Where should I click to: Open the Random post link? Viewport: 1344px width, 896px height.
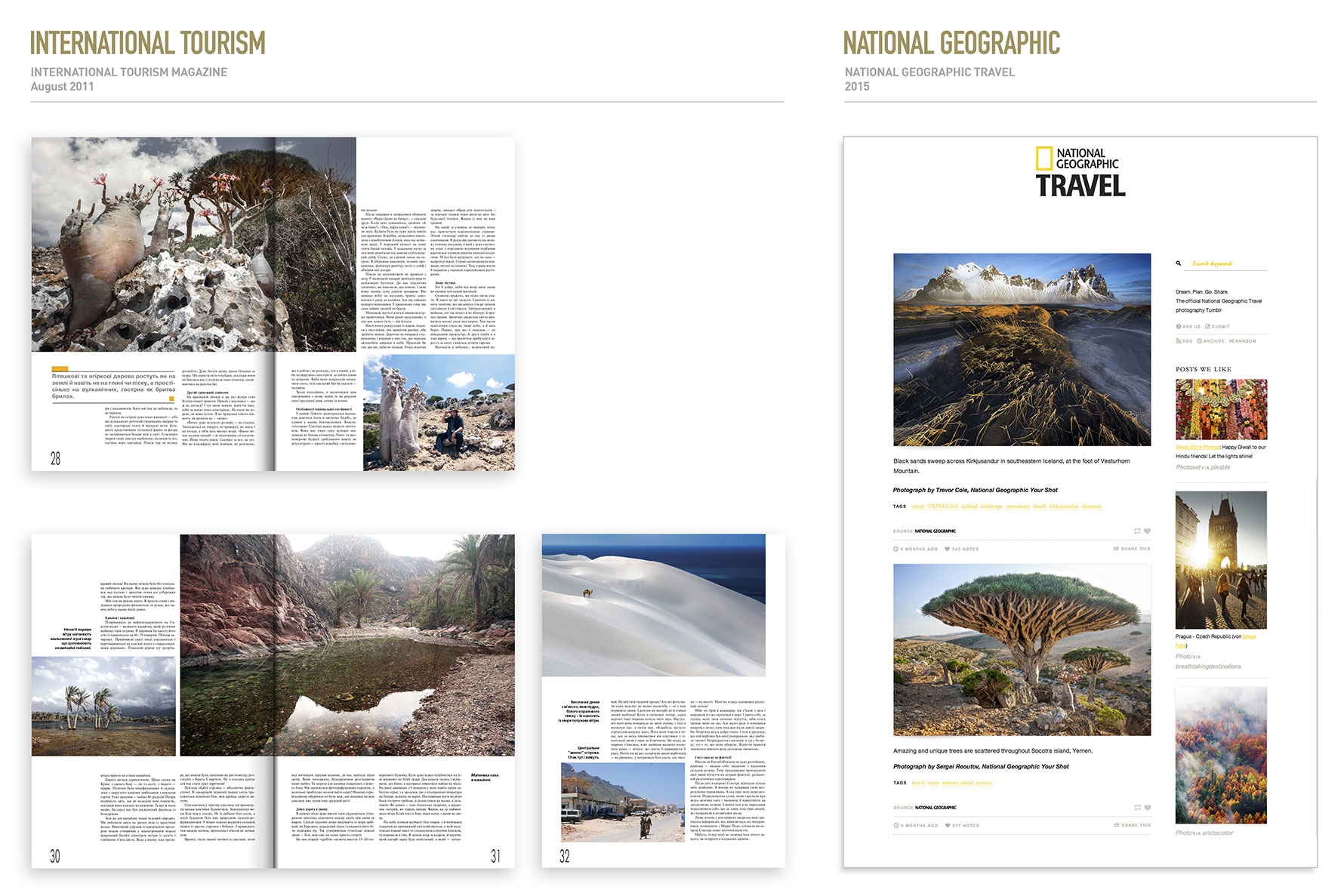tap(1243, 341)
